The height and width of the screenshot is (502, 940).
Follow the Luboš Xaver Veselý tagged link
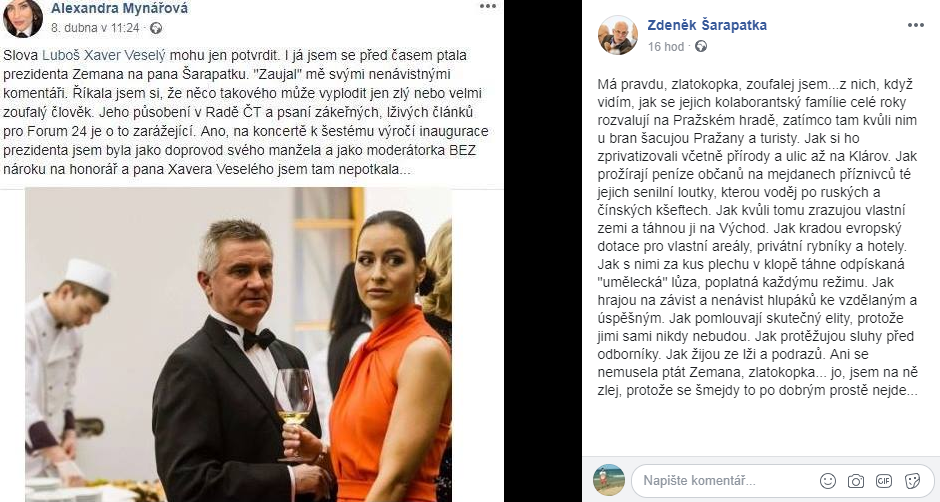[x=104, y=55]
